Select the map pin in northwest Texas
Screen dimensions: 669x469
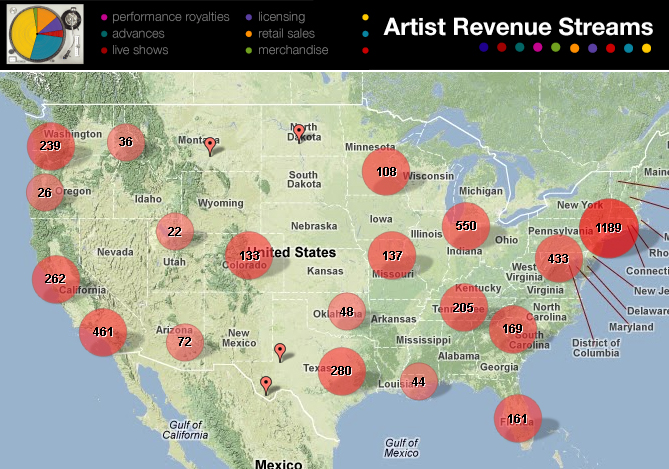point(280,352)
